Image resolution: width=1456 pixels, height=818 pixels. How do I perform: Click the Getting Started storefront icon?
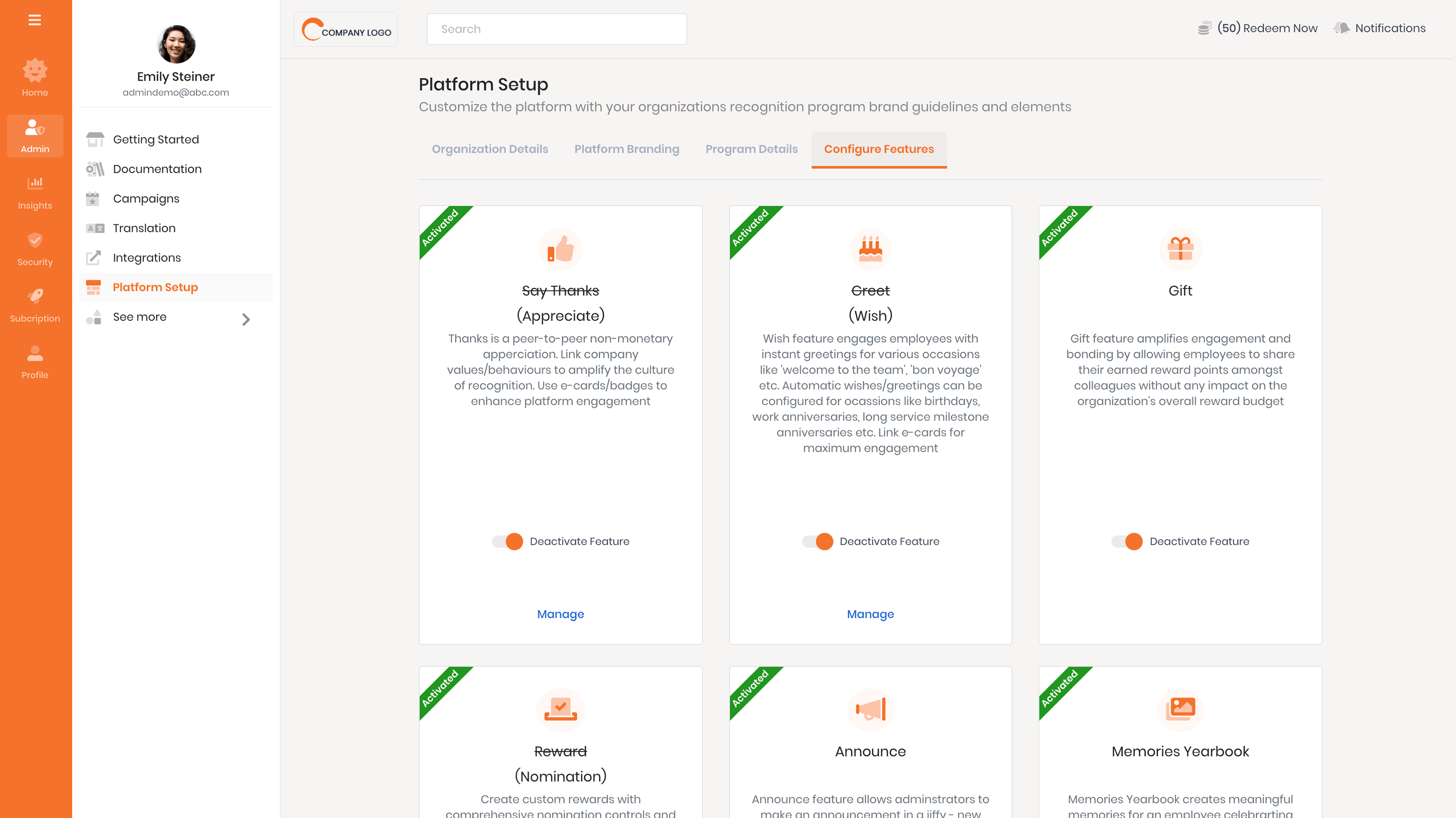pyautogui.click(x=95, y=140)
